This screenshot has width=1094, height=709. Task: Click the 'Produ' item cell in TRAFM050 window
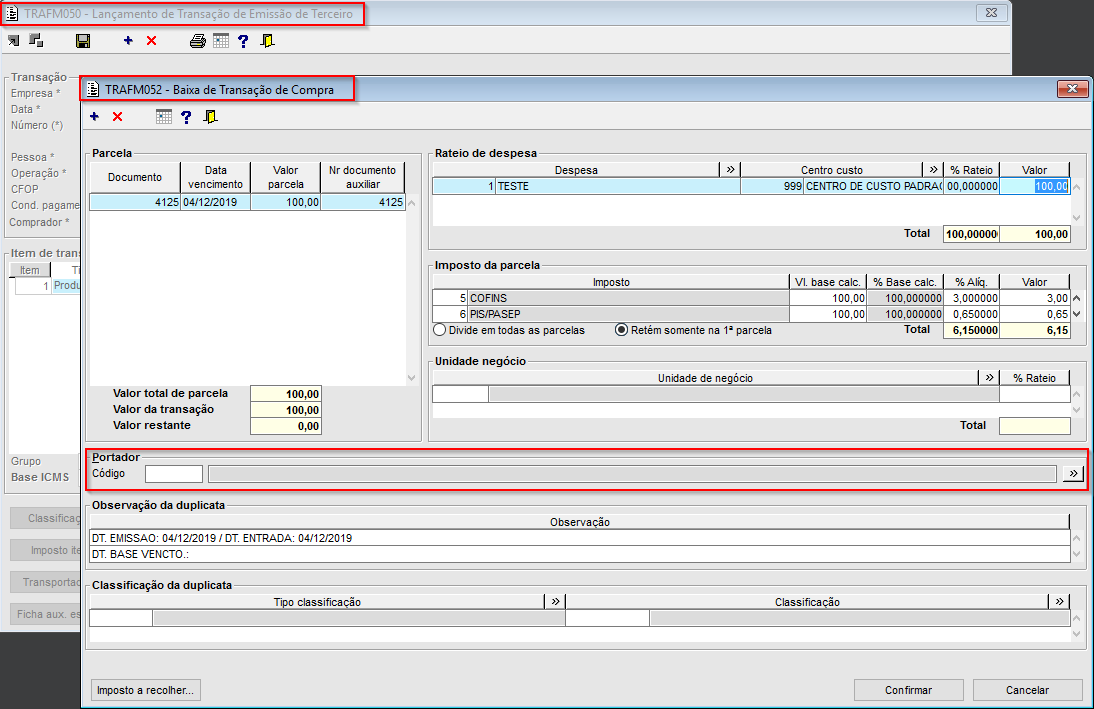(66, 285)
